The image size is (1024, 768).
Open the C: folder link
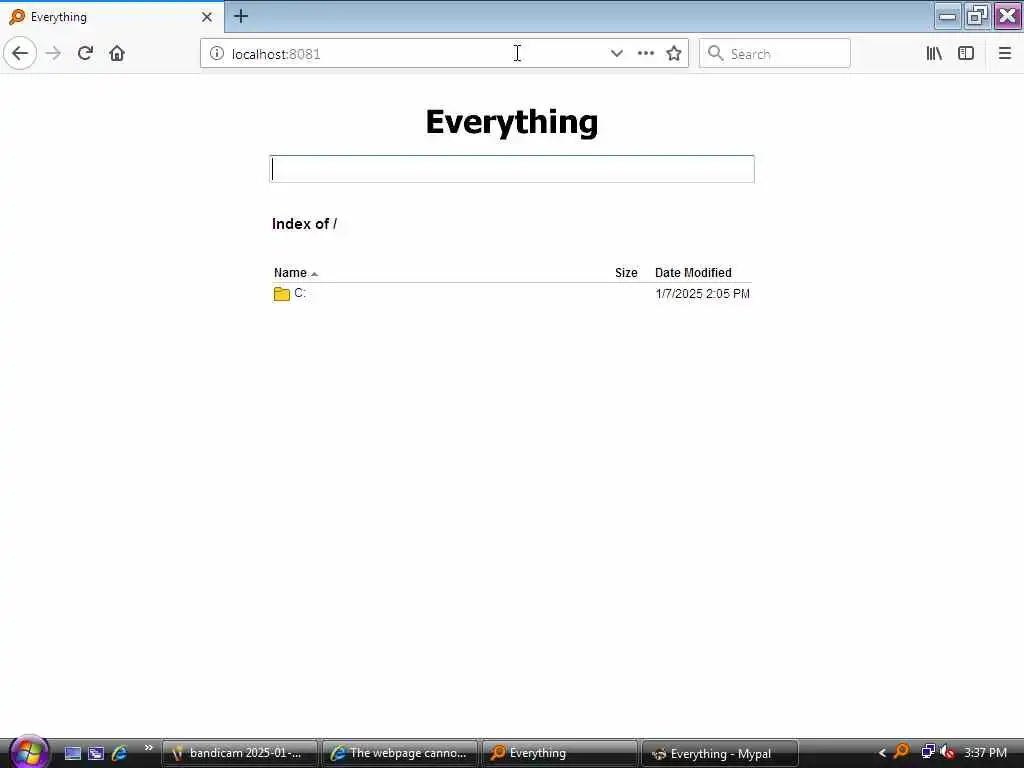300,293
